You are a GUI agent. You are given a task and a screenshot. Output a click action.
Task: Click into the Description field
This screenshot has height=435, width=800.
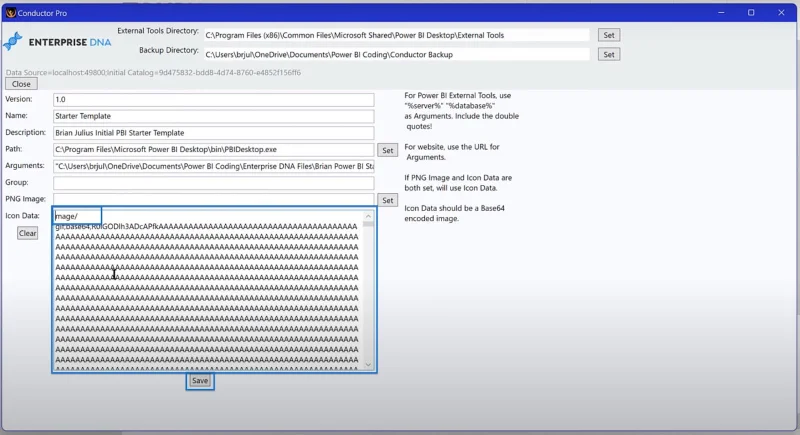coord(213,133)
